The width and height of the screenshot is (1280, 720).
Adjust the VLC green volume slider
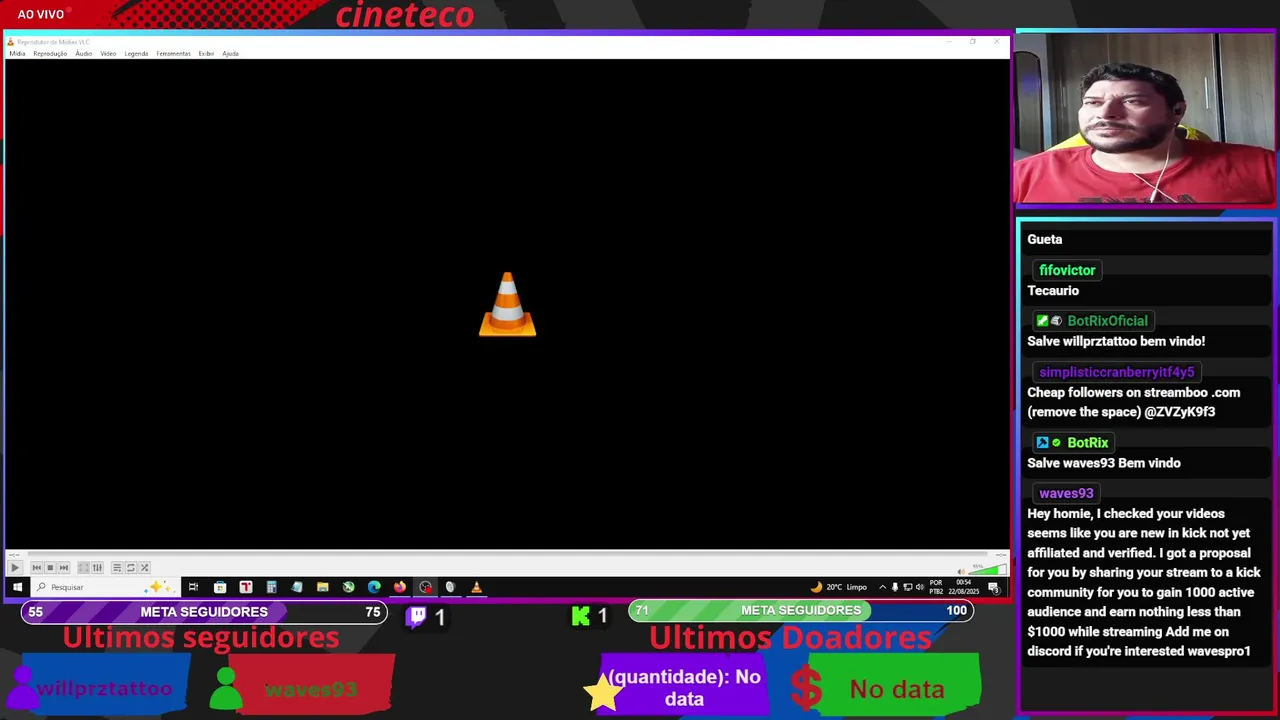point(987,570)
